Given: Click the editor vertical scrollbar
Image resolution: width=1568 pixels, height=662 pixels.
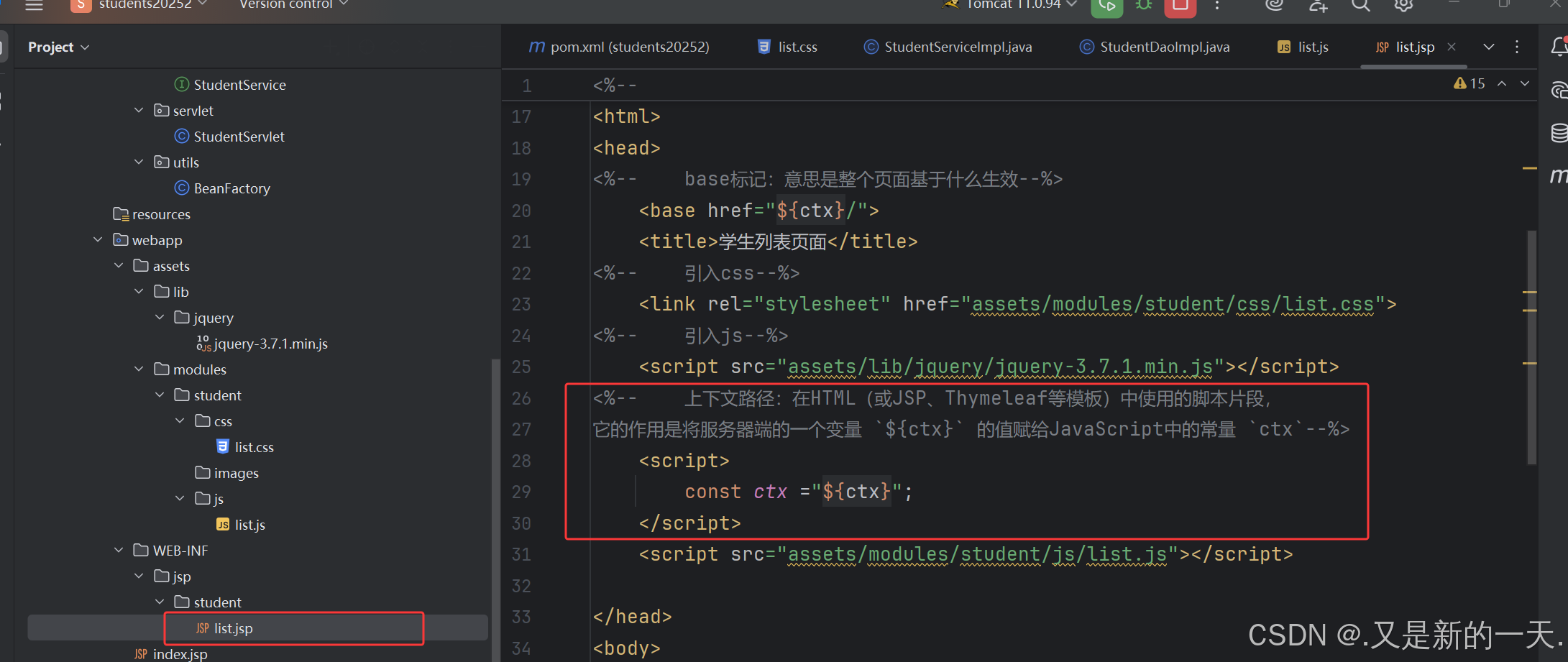Looking at the screenshot, I should [1531, 346].
